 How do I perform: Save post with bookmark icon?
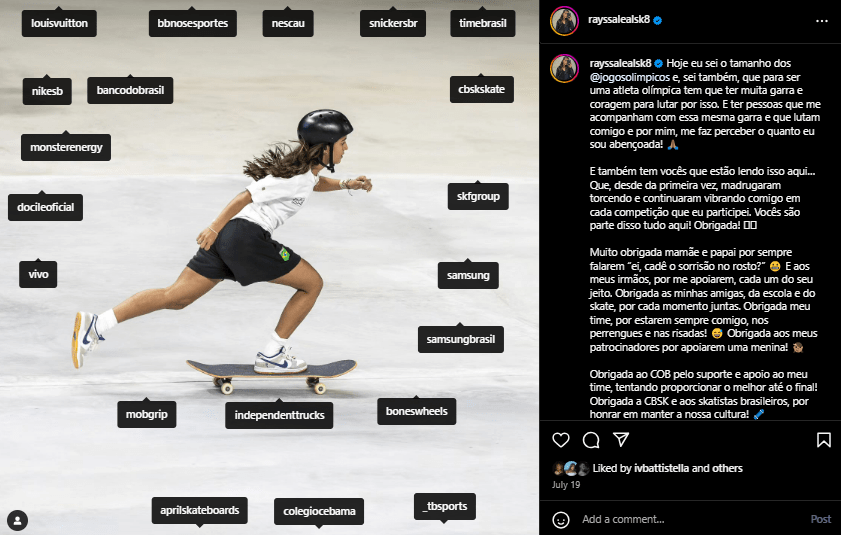823,440
